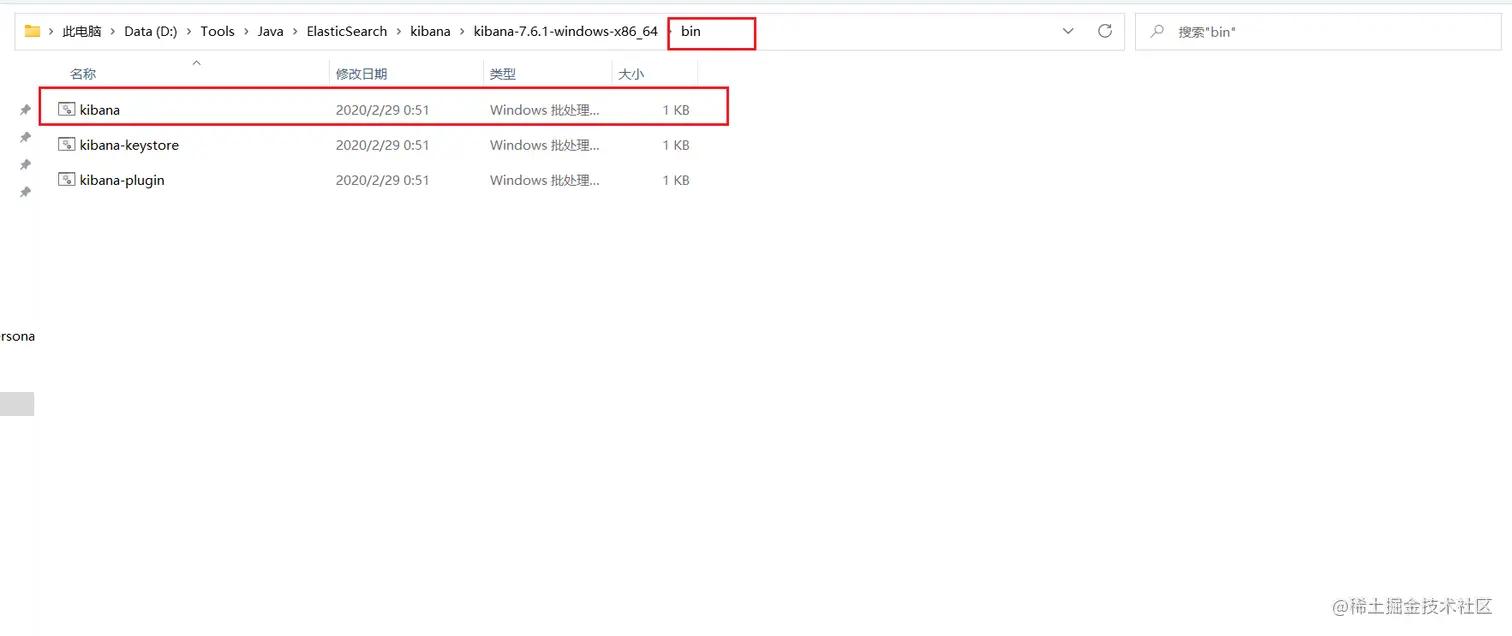Screen dimensions: 1512x636
Task: Navigate to 此电脑 in breadcrumb
Action: coord(82,31)
